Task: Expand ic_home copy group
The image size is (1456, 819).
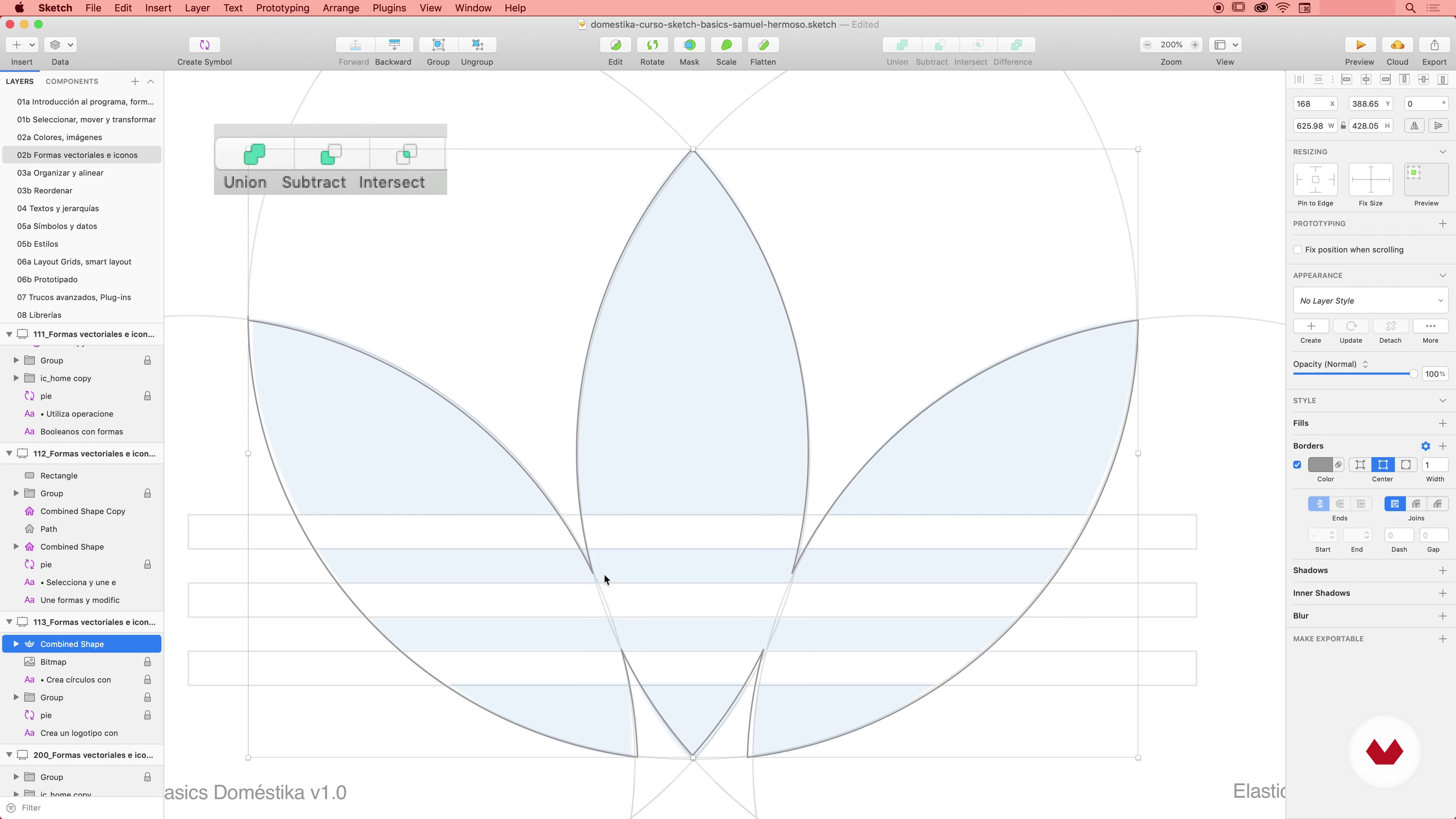Action: pyautogui.click(x=16, y=378)
